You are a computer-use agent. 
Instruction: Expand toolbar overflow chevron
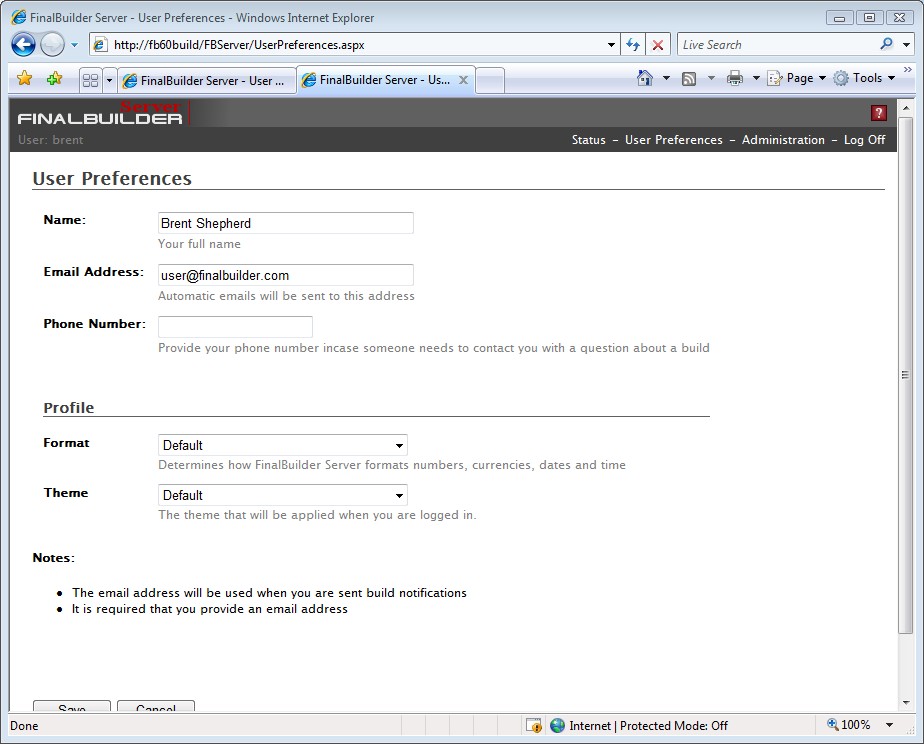coord(908,70)
